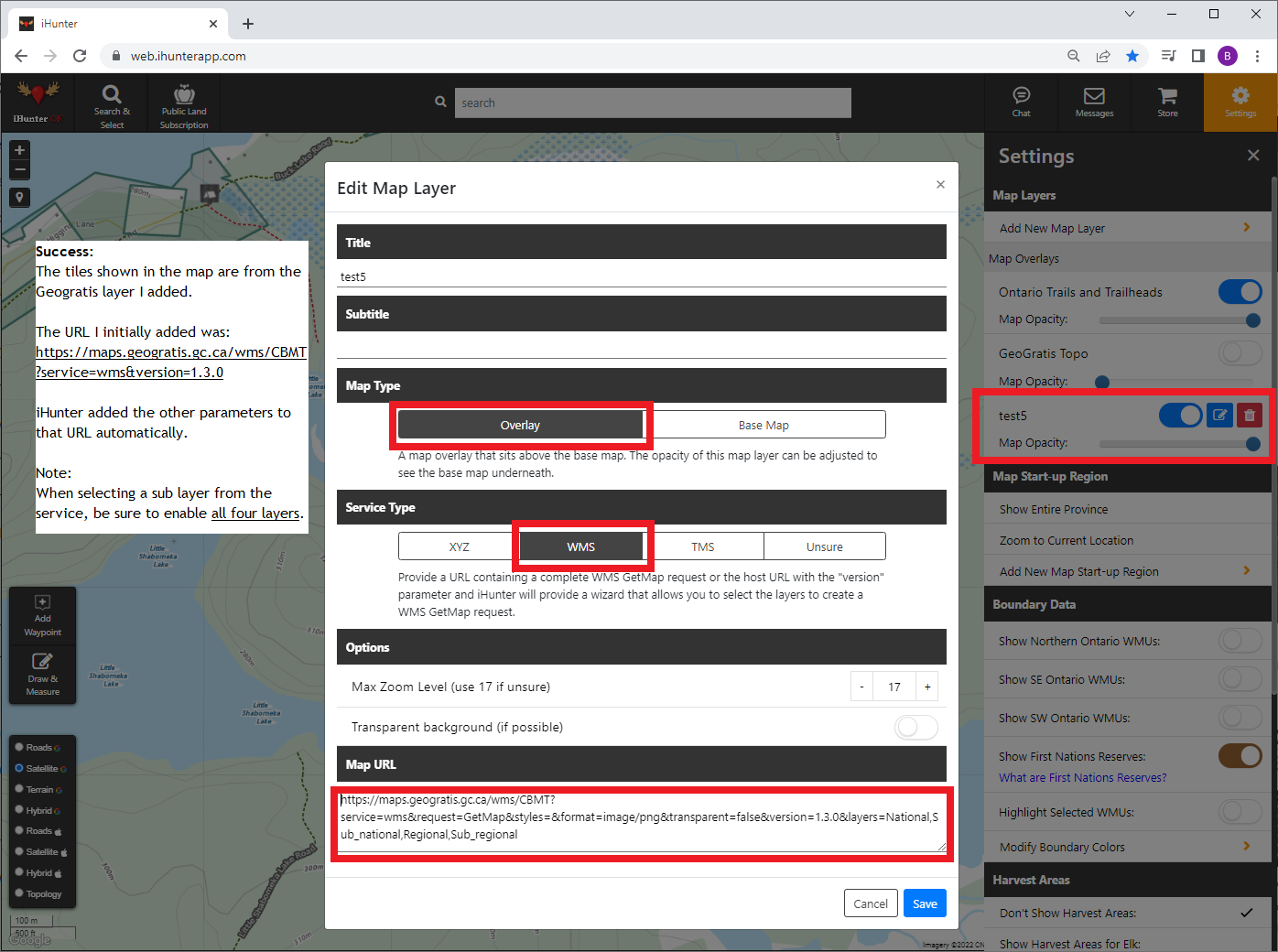Toggle Show SW Ontario WMUs
The height and width of the screenshot is (952, 1278).
coord(1240,718)
